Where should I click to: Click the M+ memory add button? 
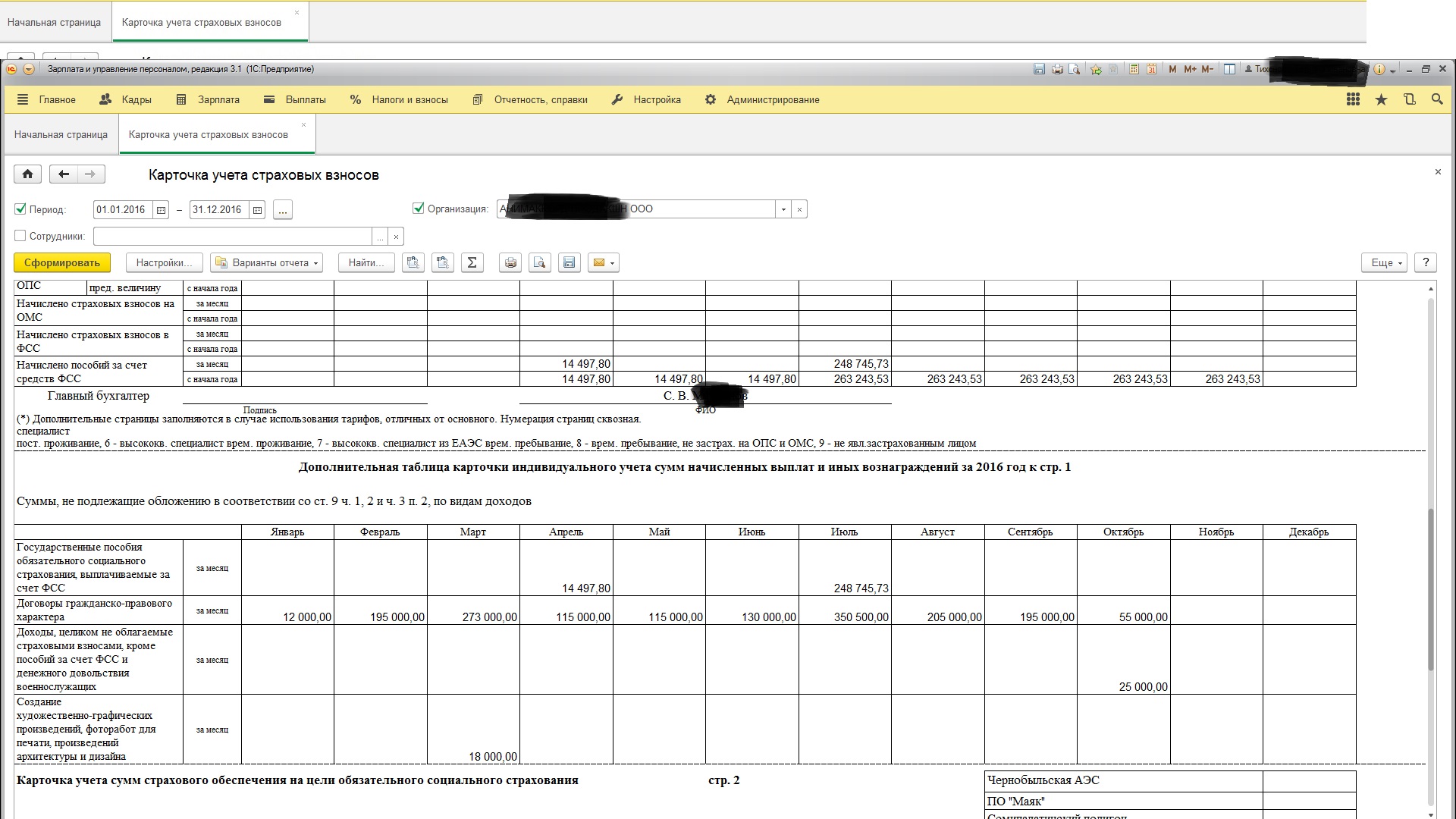1190,69
